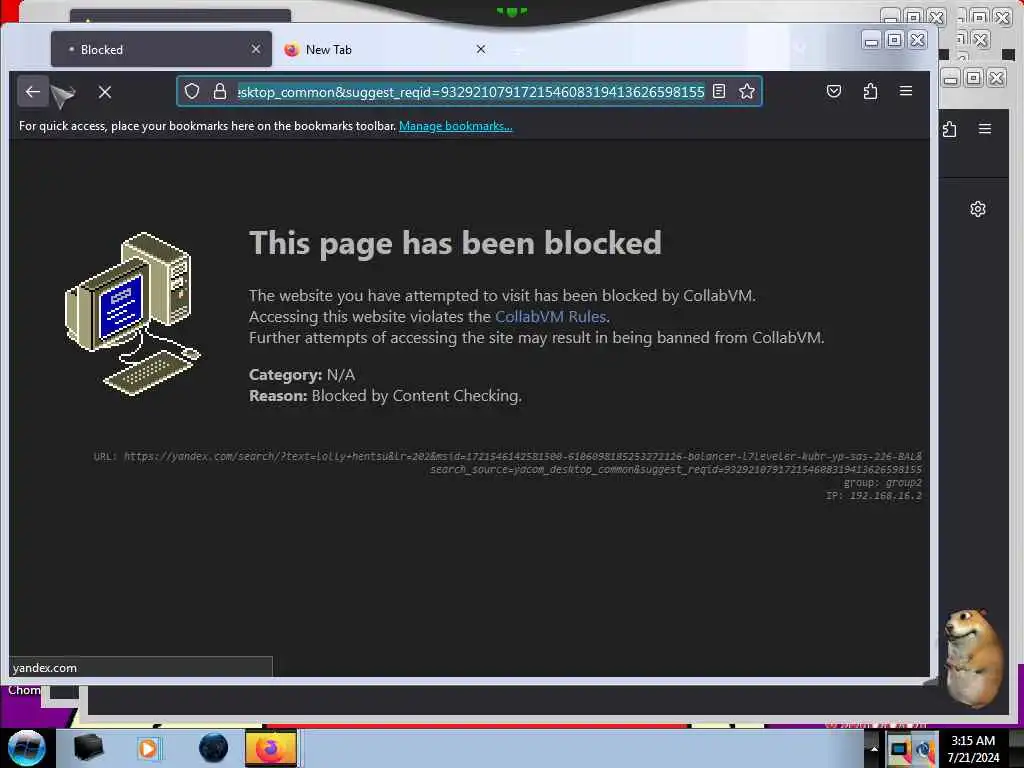Bookmark this page with the star
Image resolution: width=1024 pixels, height=768 pixels.
click(747, 91)
